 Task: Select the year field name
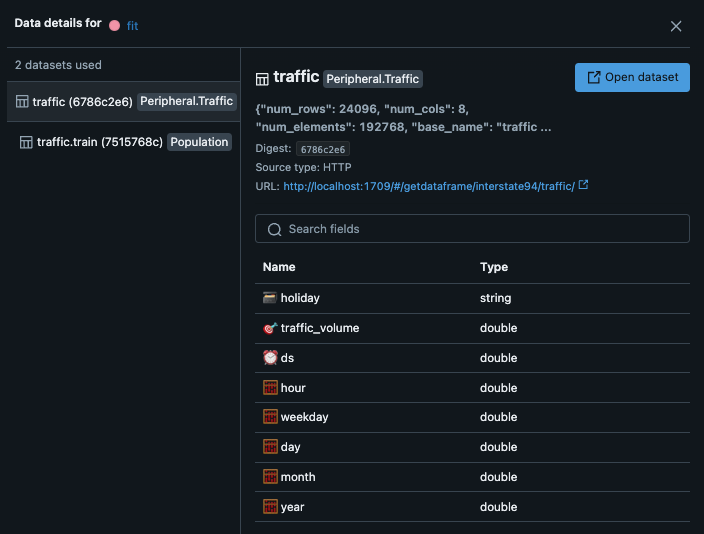point(292,507)
